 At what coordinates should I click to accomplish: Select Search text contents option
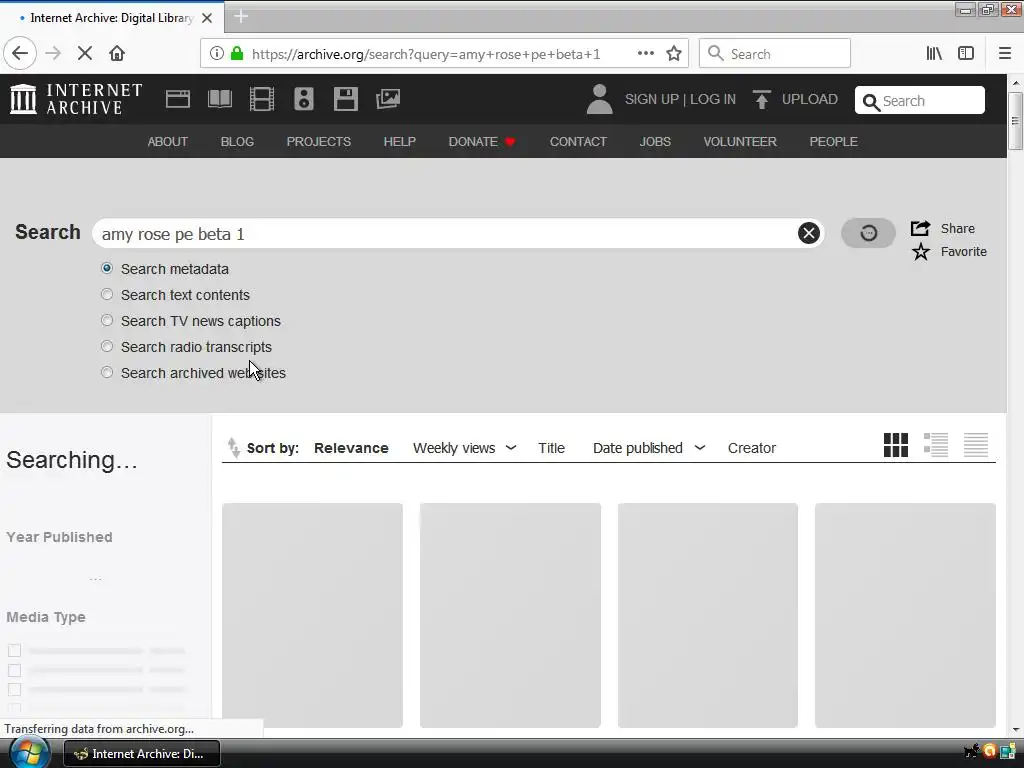(x=107, y=295)
